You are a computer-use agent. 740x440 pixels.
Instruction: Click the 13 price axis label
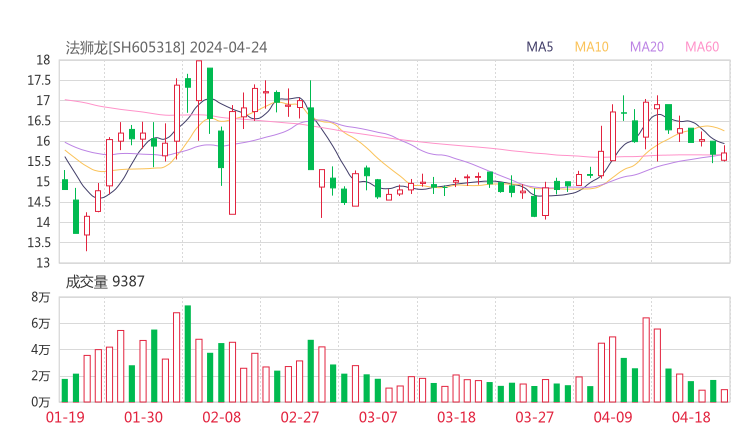pyautogui.click(x=43, y=263)
